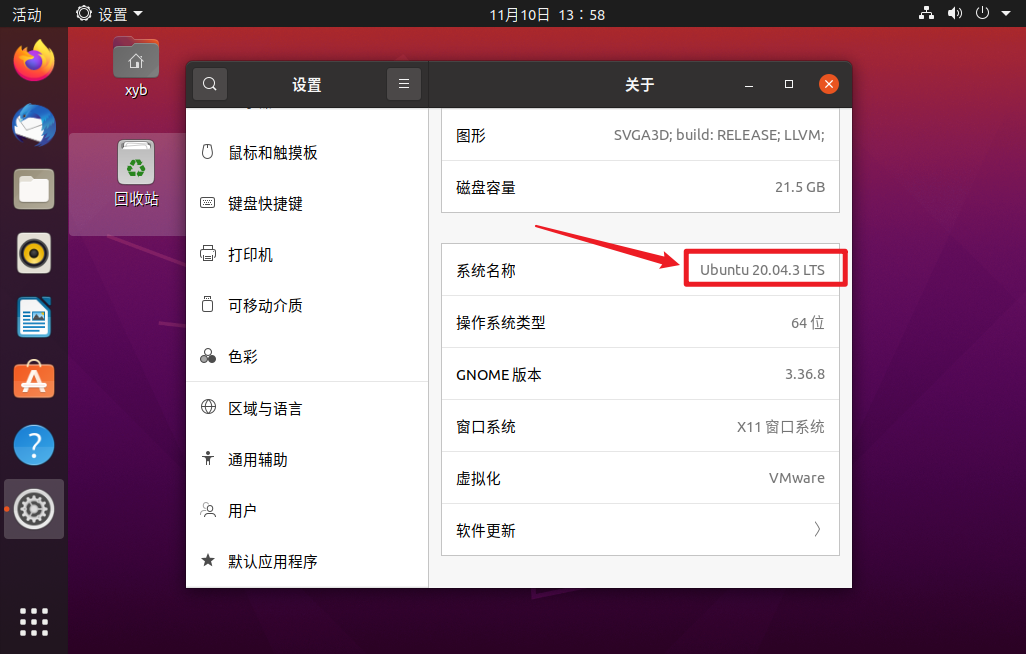Click the 64 位 value
The height and width of the screenshot is (654, 1026).
[x=807, y=322]
